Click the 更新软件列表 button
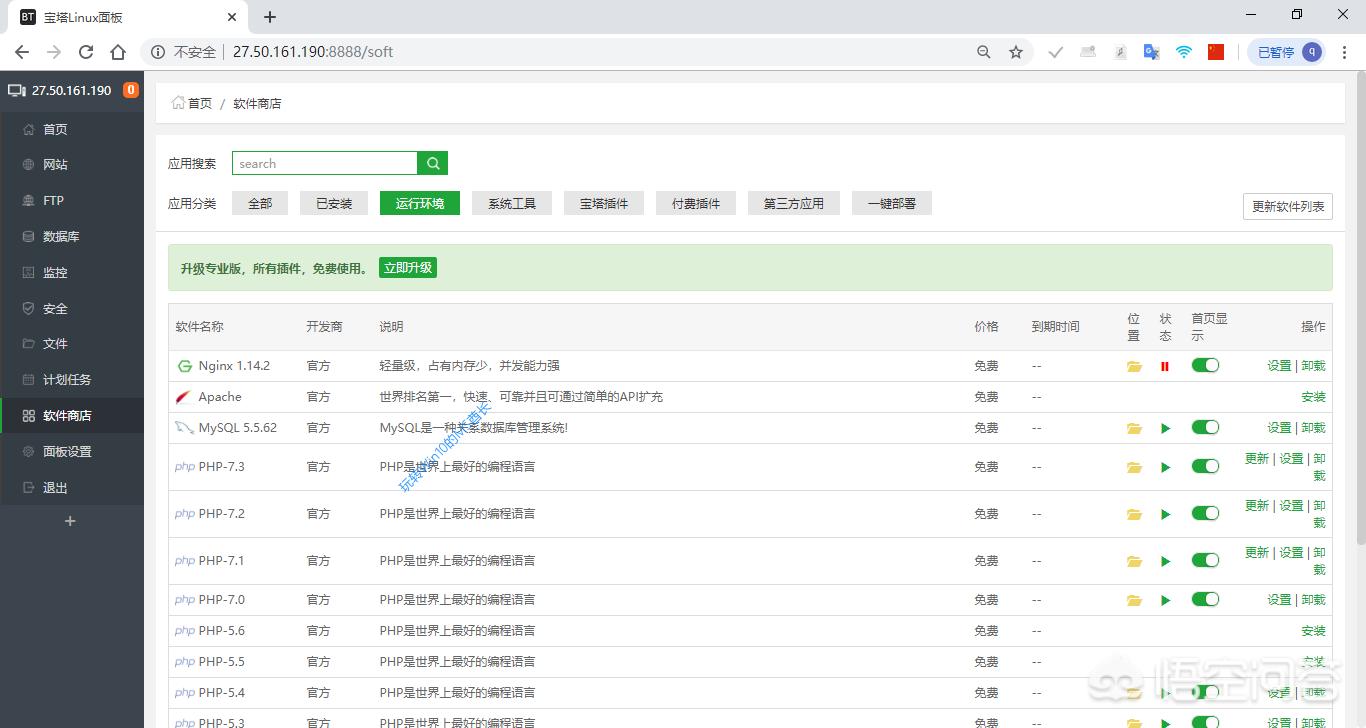1366x728 pixels. pyautogui.click(x=1288, y=206)
